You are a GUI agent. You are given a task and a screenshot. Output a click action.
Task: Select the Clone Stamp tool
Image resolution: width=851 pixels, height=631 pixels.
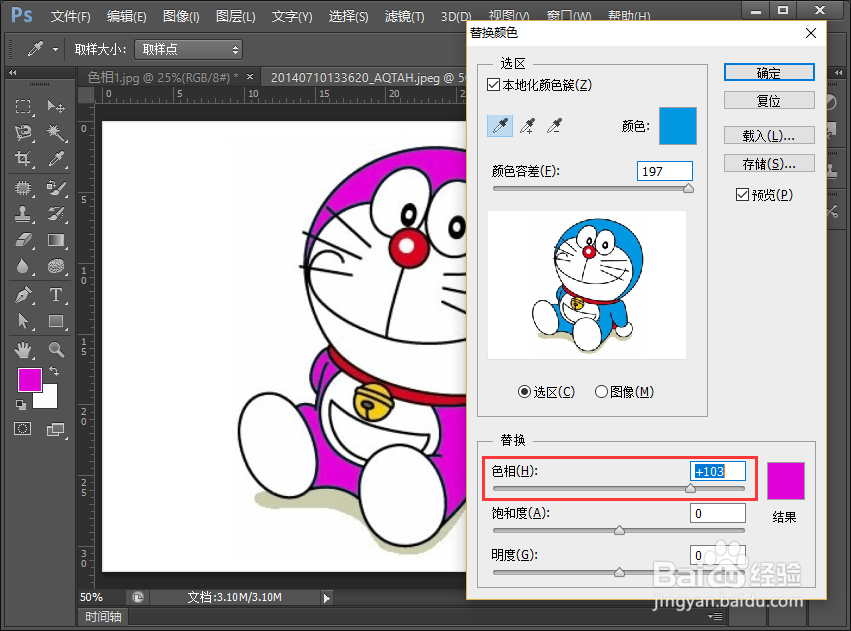click(23, 214)
